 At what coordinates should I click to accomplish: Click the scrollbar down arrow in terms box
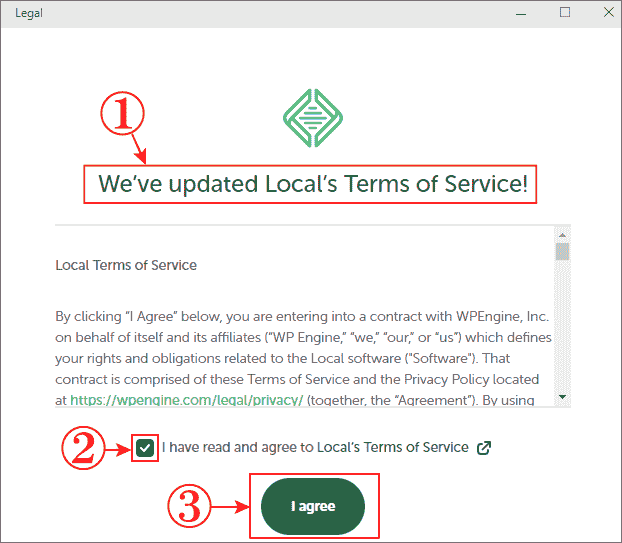tap(562, 397)
